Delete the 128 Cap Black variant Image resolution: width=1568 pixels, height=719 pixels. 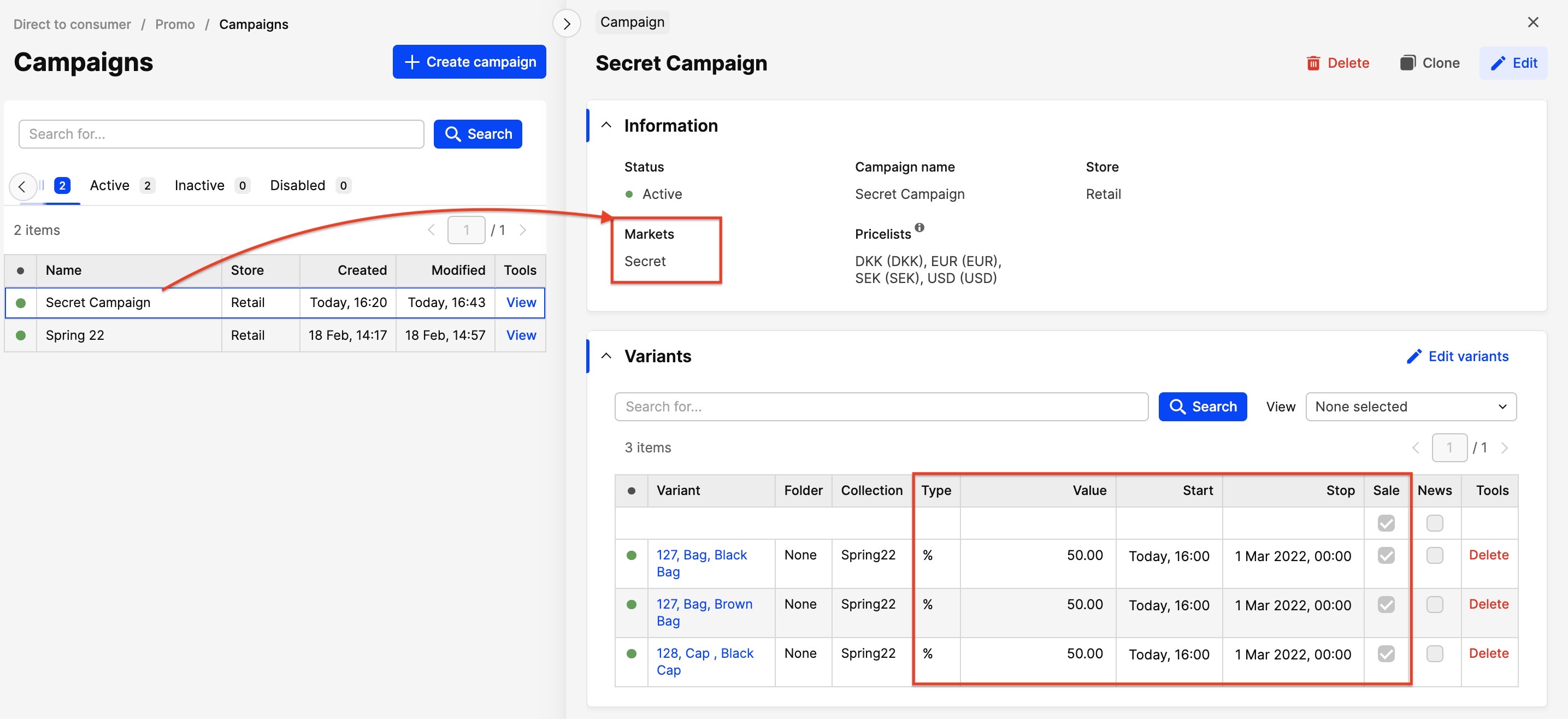pyautogui.click(x=1488, y=653)
